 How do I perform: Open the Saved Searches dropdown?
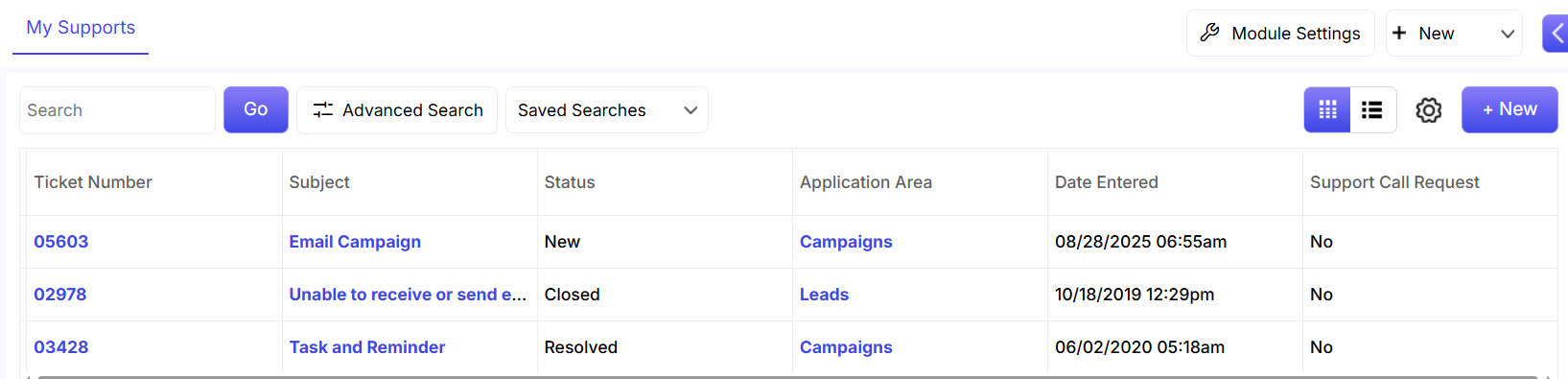pyautogui.click(x=606, y=110)
